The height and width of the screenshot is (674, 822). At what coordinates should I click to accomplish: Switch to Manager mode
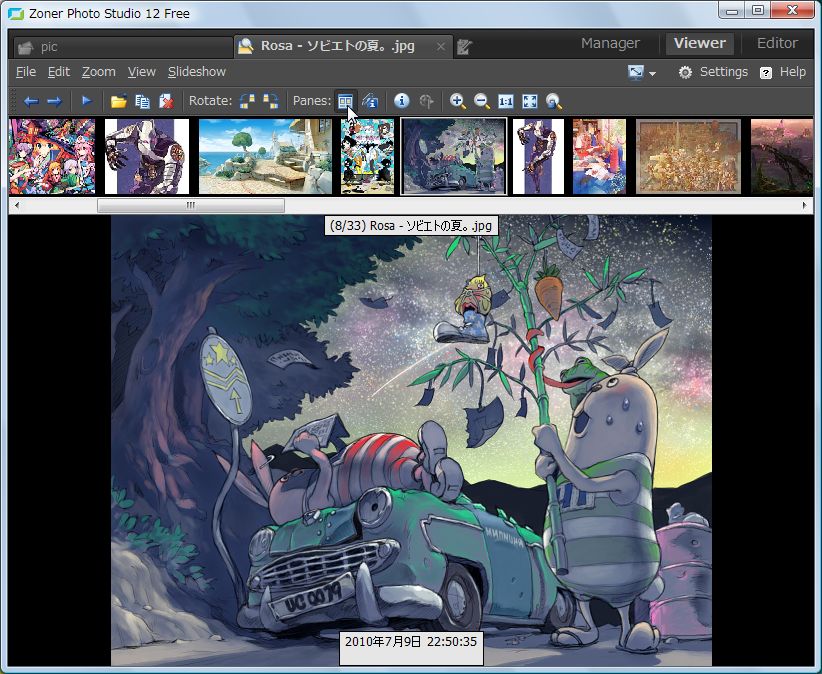click(x=610, y=43)
